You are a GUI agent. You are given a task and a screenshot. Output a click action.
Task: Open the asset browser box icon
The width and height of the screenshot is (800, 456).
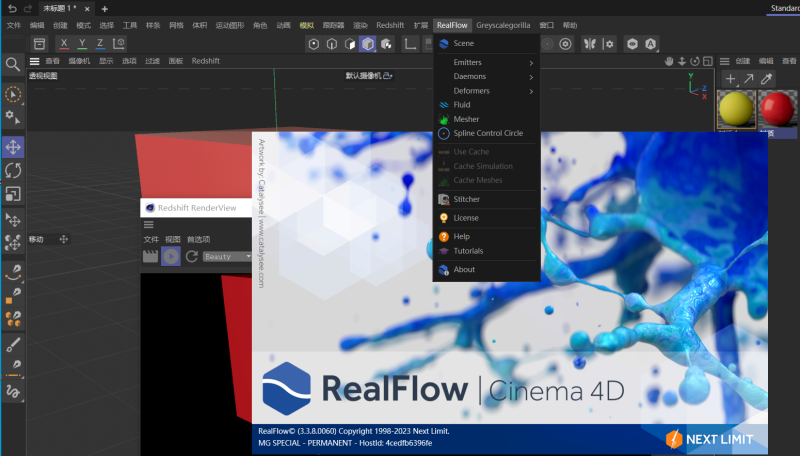pos(39,44)
